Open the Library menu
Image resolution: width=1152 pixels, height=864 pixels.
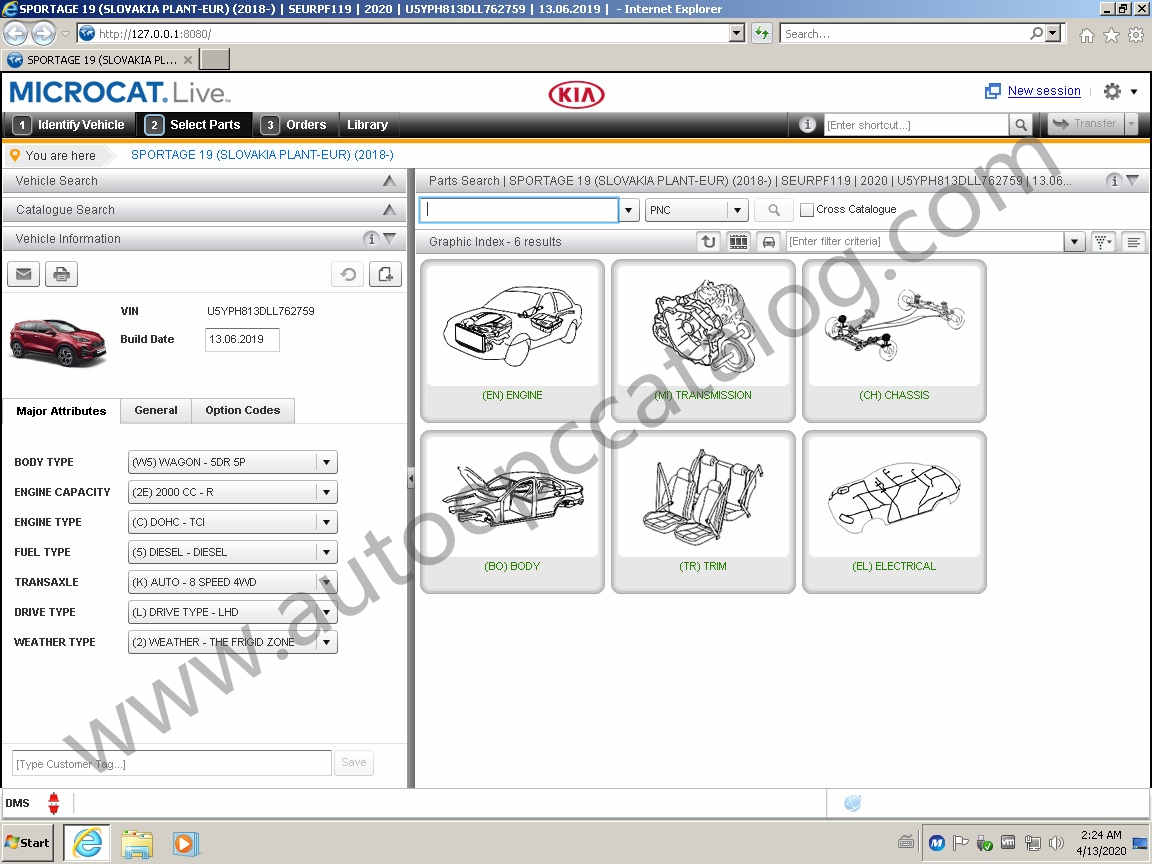[367, 125]
